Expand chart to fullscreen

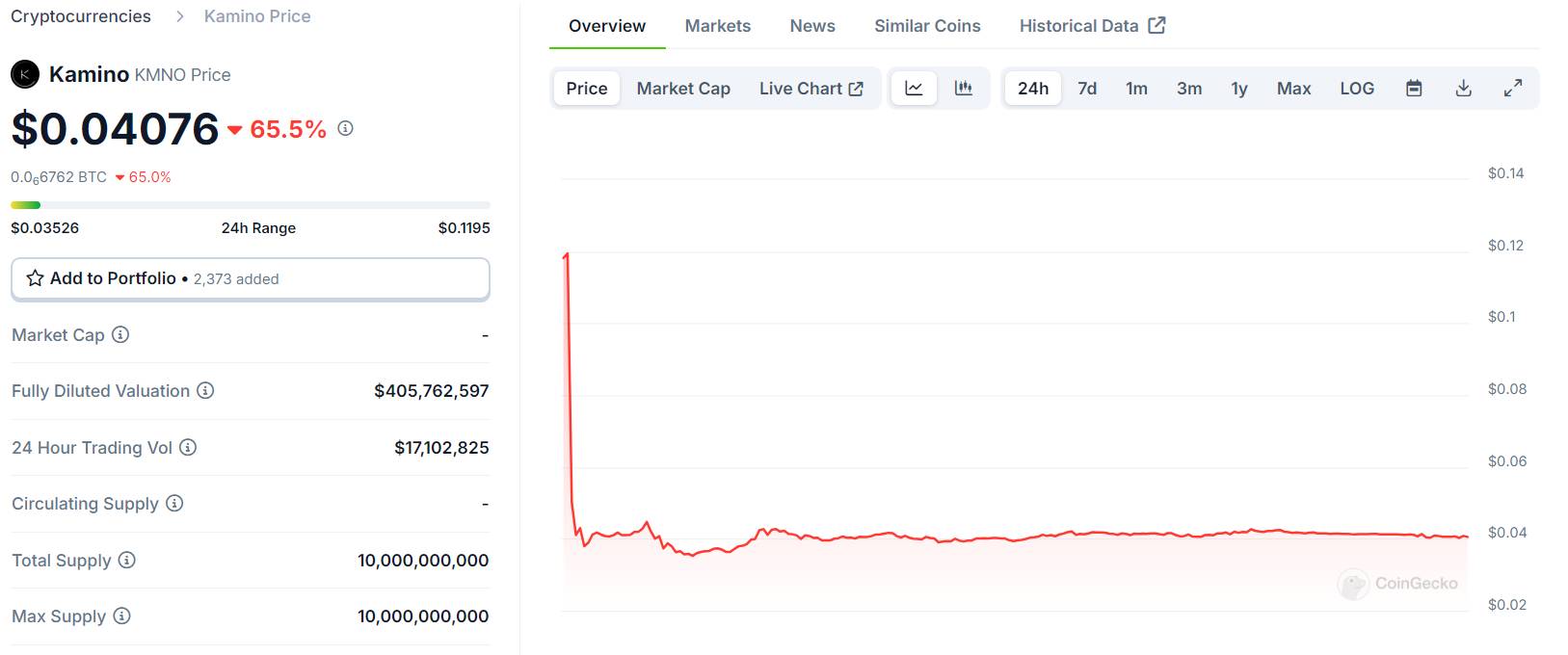[x=1513, y=89]
